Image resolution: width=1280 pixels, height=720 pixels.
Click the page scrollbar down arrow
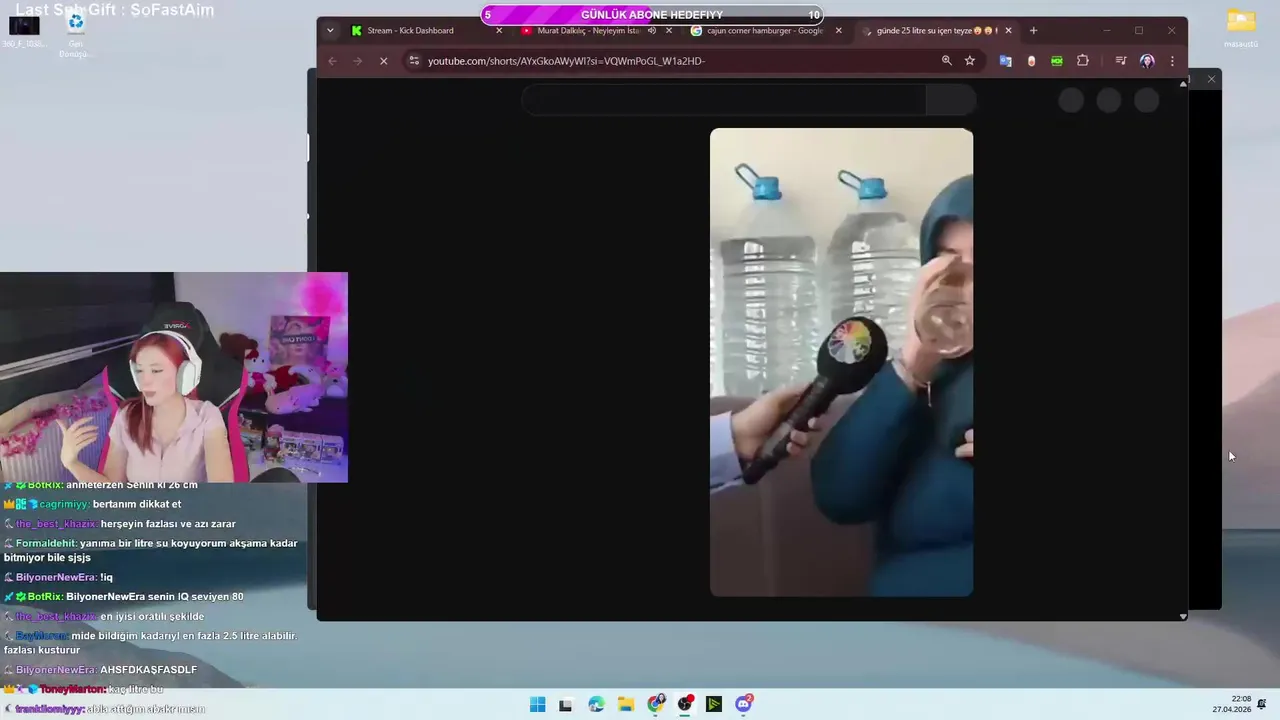point(1183,616)
